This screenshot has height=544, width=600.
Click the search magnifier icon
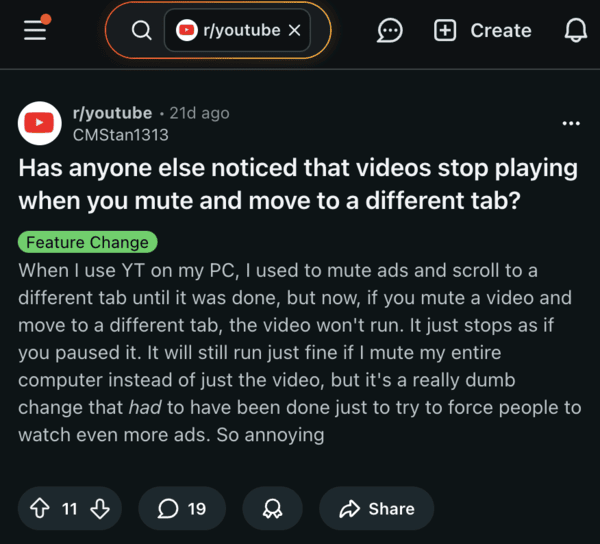pos(141,31)
